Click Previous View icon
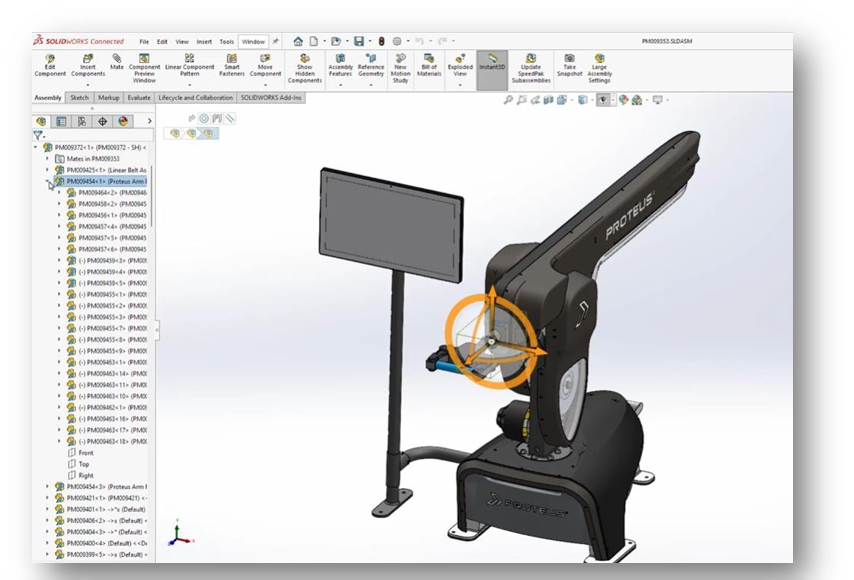Image resolution: width=854 pixels, height=580 pixels. [x=535, y=100]
